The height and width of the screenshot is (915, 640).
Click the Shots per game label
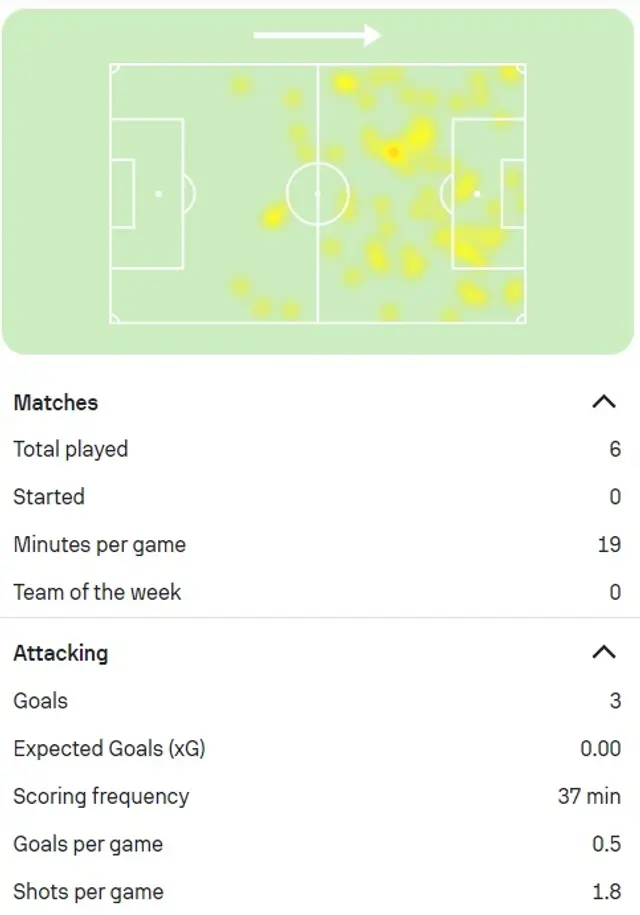click(x=88, y=891)
